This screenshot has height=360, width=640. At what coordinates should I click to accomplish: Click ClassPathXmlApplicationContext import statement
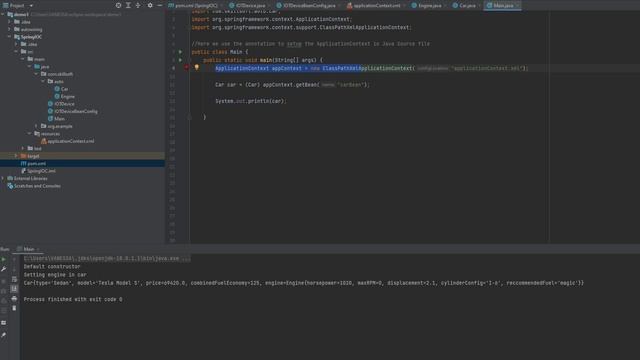click(301, 27)
